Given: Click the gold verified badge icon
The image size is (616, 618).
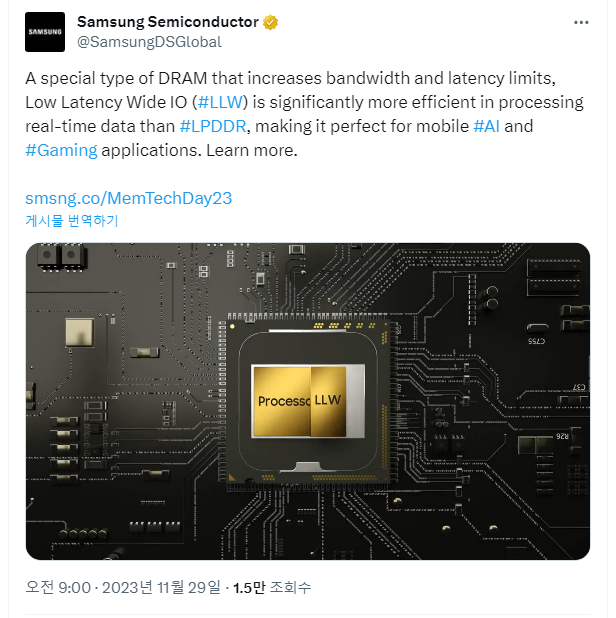Looking at the screenshot, I should click(270, 22).
